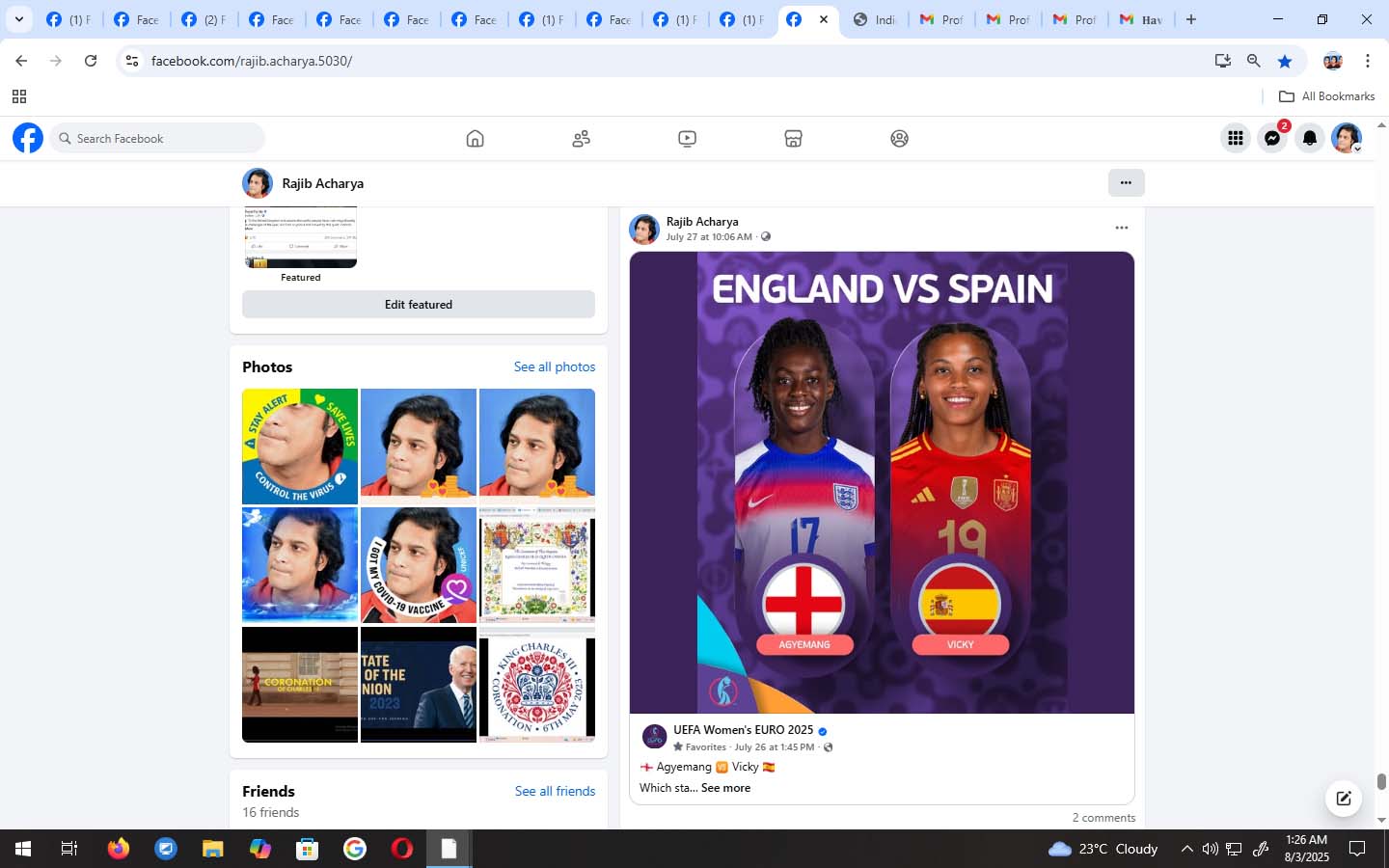Open volume control in tray
Viewport: 1389px width, 868px height.
point(1210,849)
